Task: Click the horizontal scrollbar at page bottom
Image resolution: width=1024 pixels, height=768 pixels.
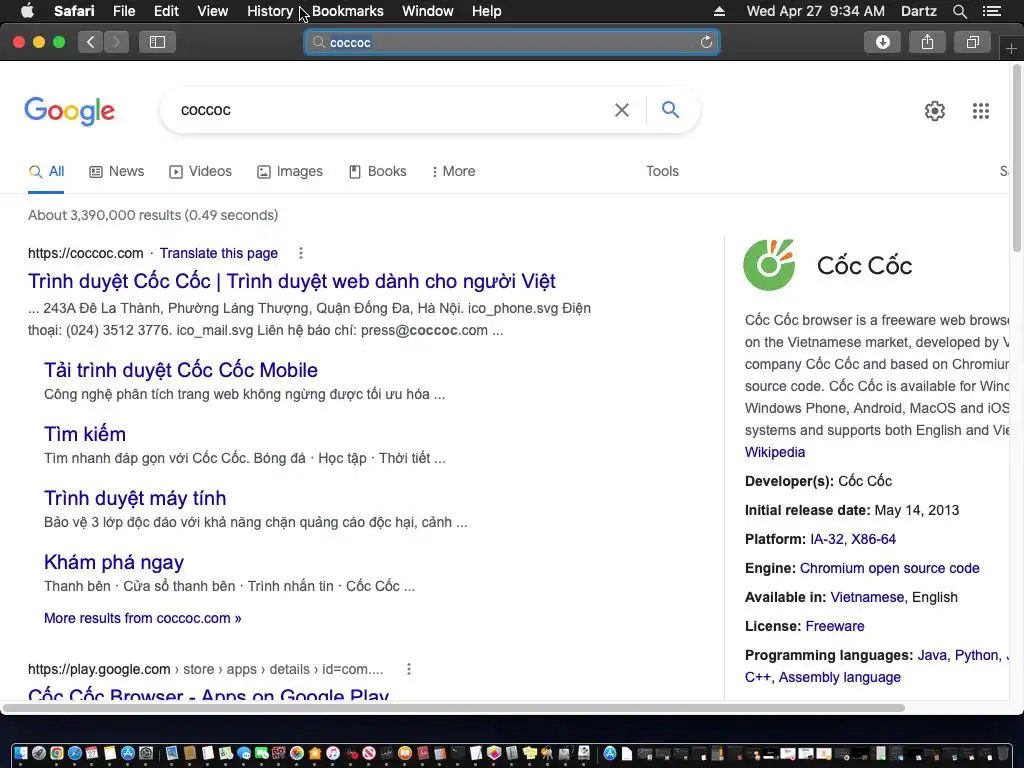Action: [x=453, y=708]
